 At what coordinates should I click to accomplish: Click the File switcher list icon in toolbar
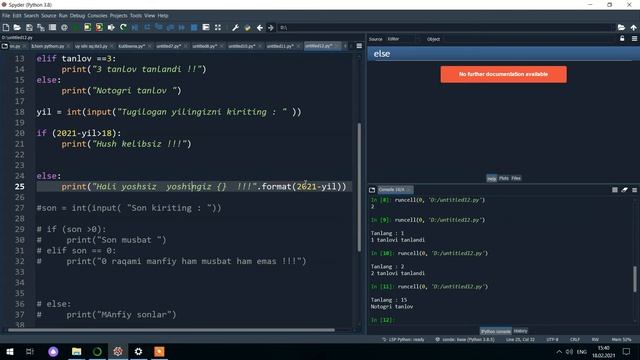tap(52, 27)
